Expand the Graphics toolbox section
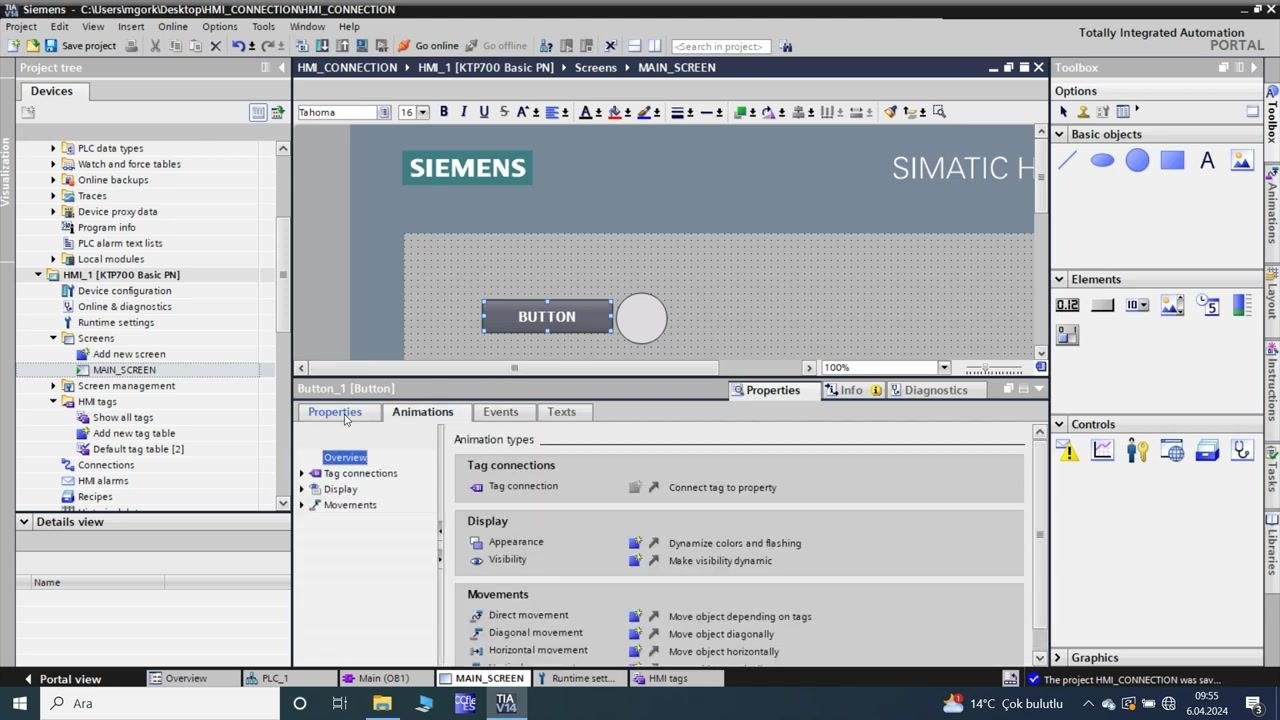 [1059, 658]
